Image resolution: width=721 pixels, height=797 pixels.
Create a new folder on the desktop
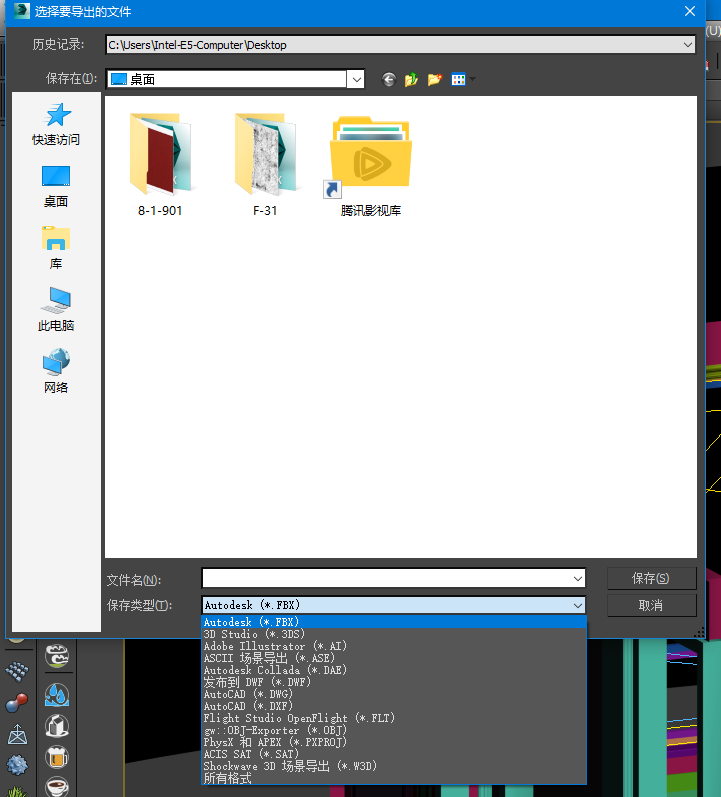[435, 79]
